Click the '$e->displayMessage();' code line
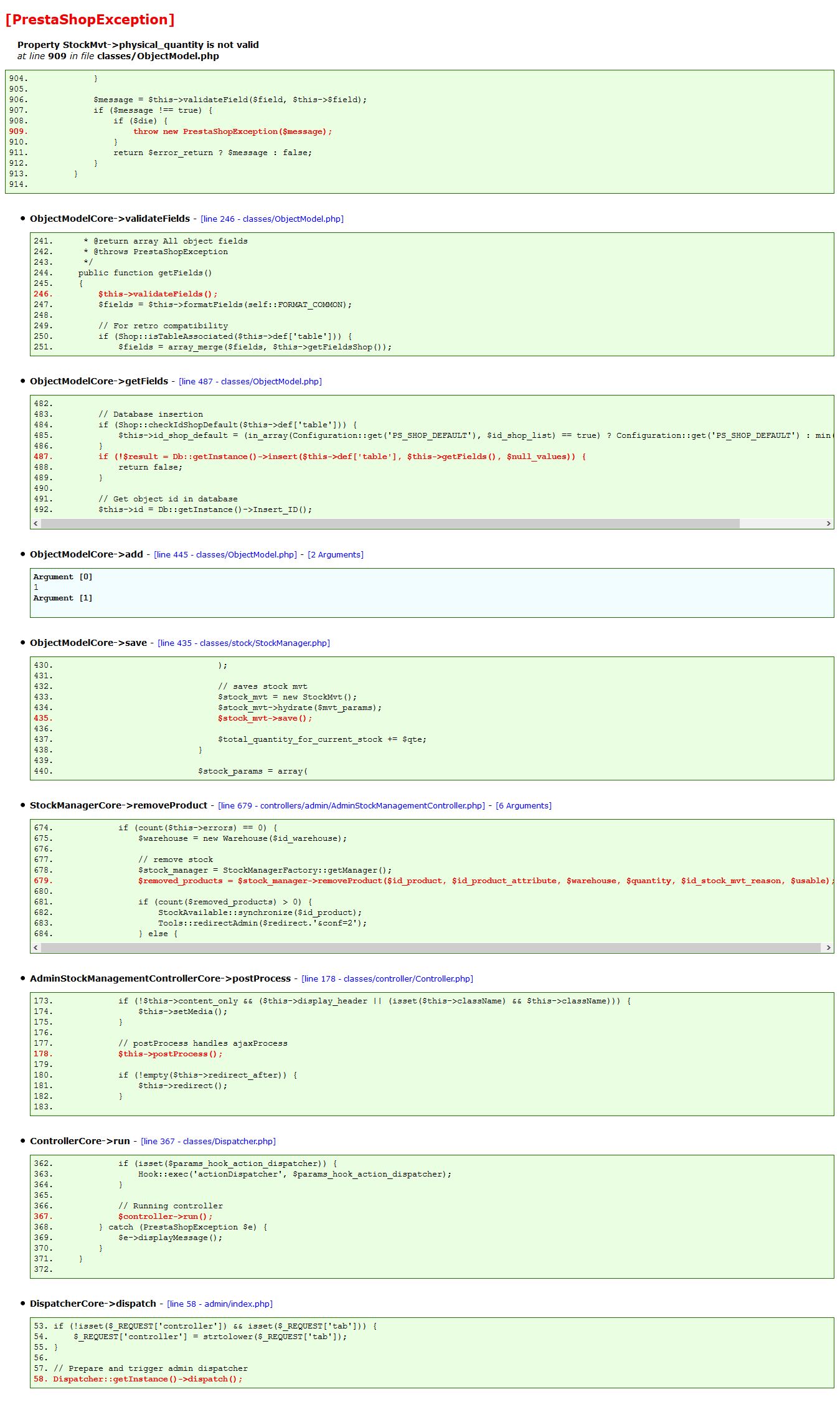The image size is (840, 1407). pos(171,1238)
